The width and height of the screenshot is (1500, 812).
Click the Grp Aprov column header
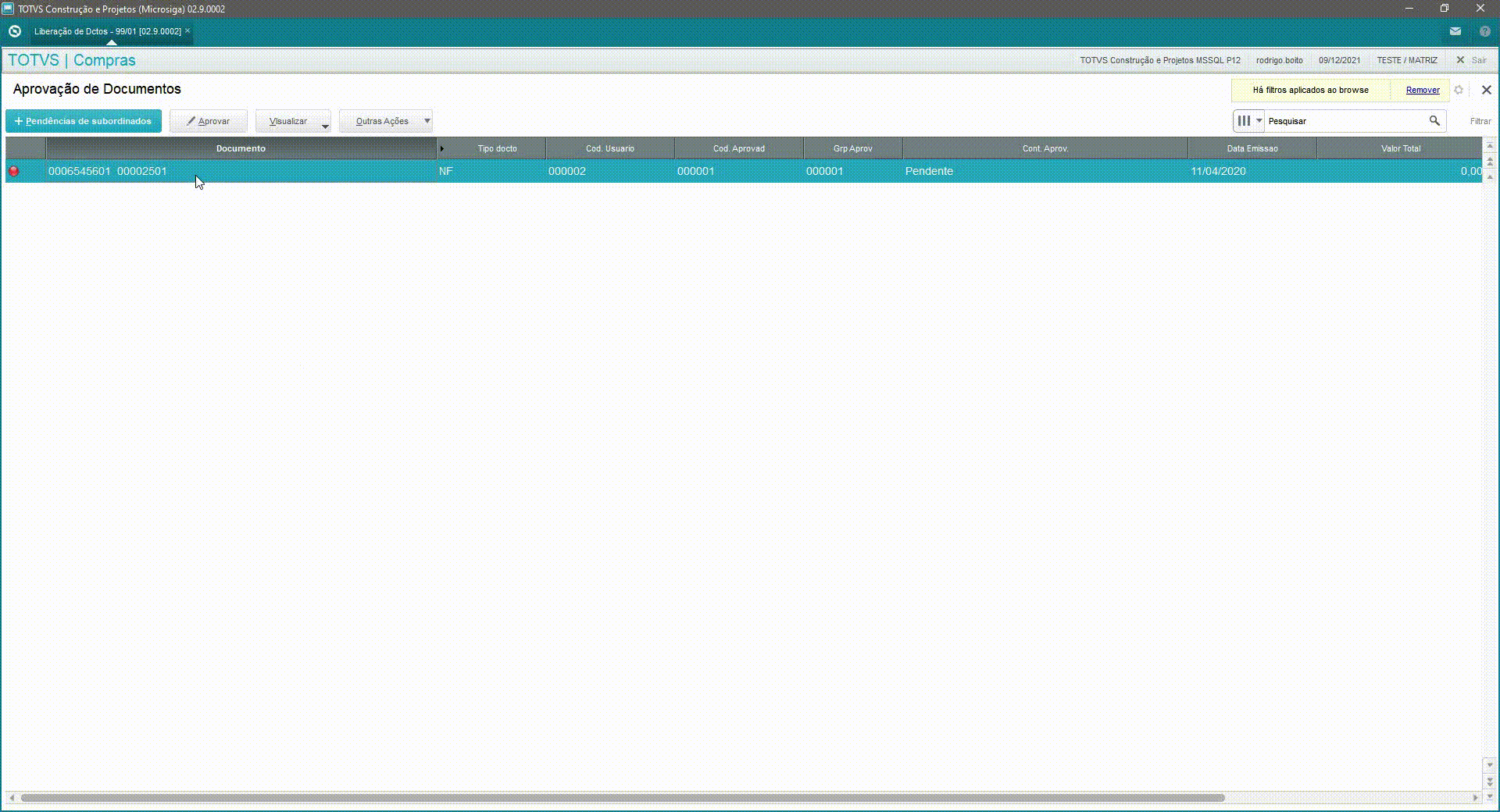[853, 148]
